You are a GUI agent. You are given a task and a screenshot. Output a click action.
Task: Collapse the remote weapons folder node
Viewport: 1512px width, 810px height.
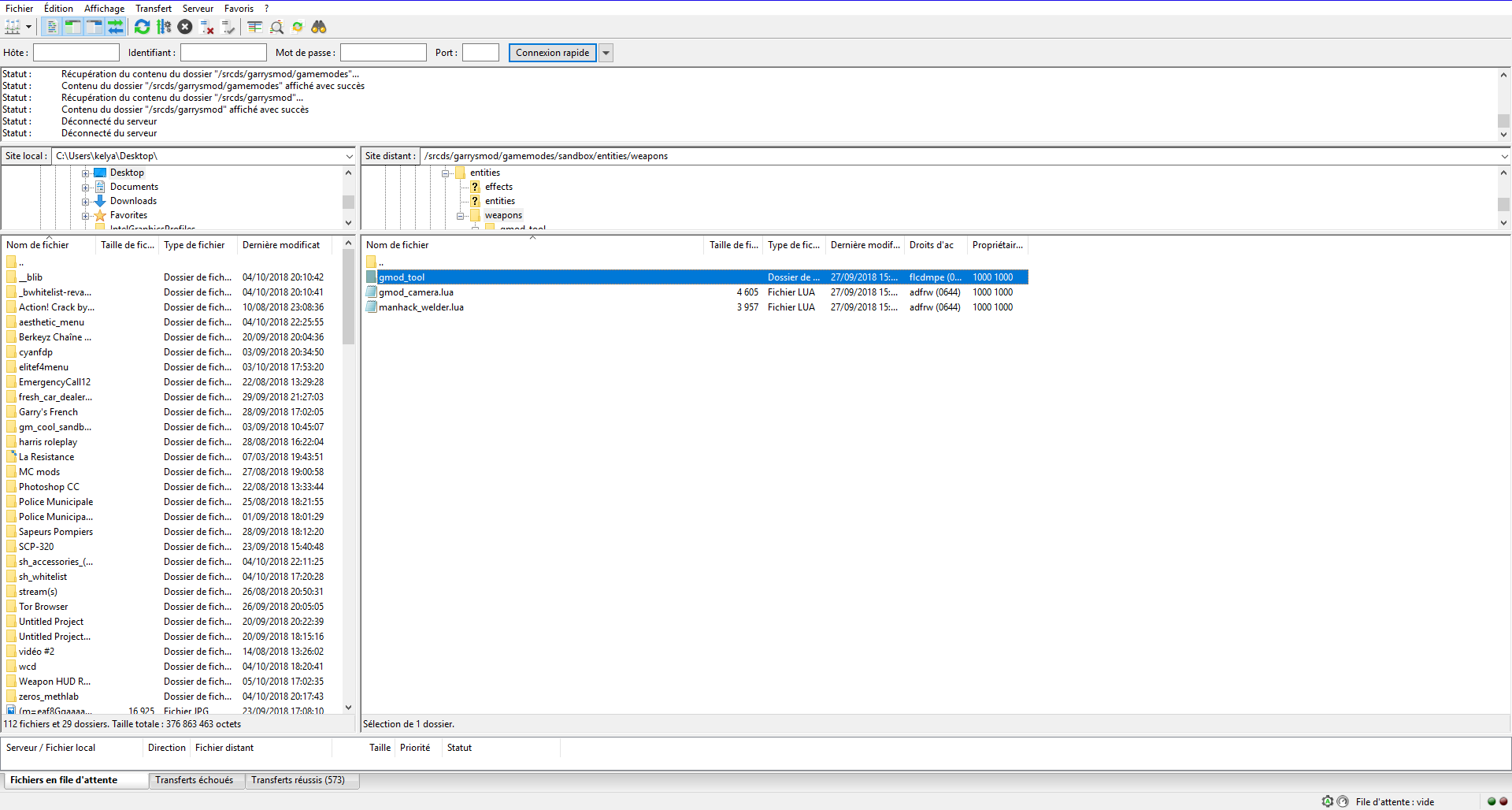(x=461, y=216)
